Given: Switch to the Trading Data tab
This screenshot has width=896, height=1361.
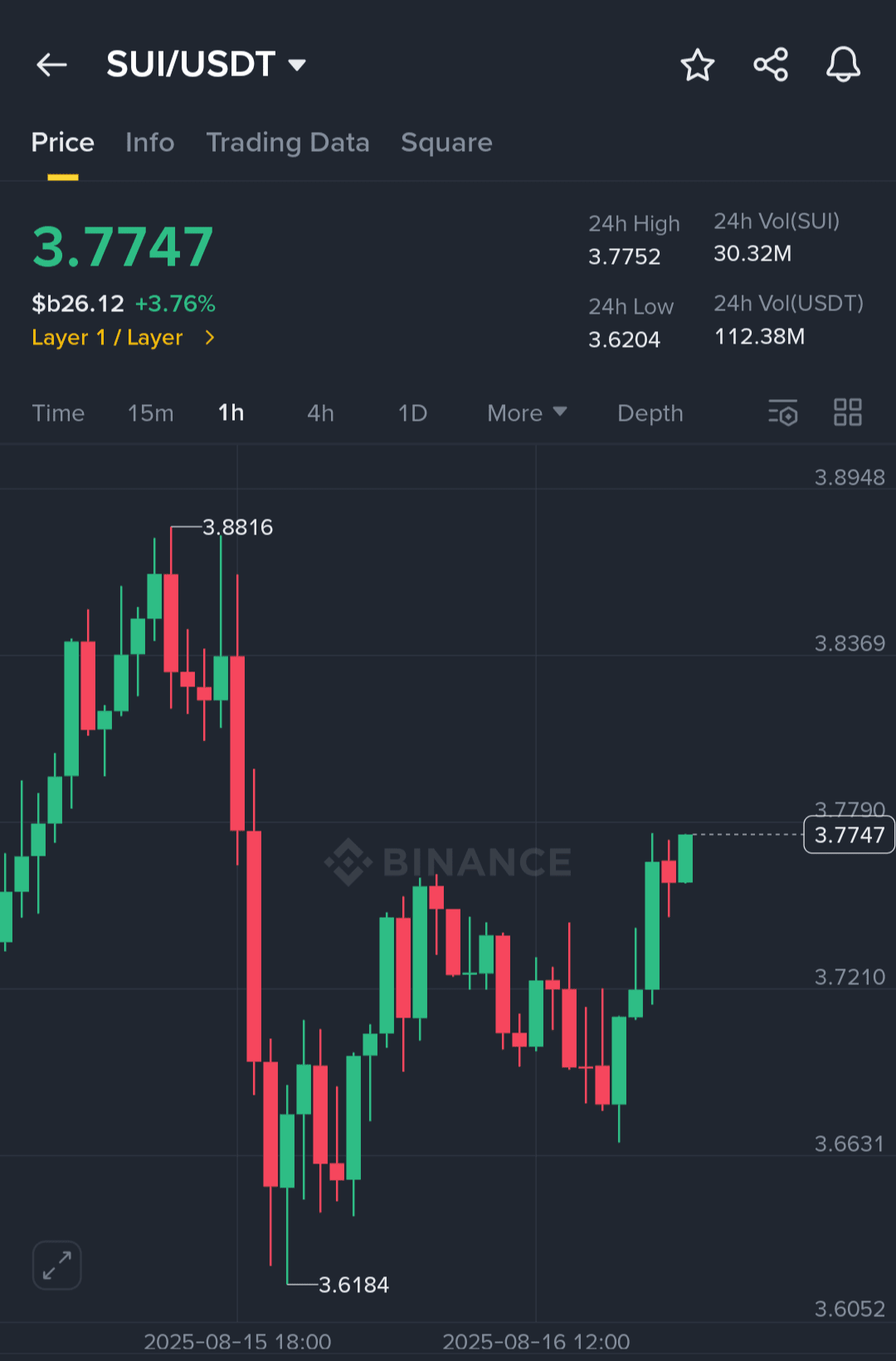Looking at the screenshot, I should tap(288, 143).
